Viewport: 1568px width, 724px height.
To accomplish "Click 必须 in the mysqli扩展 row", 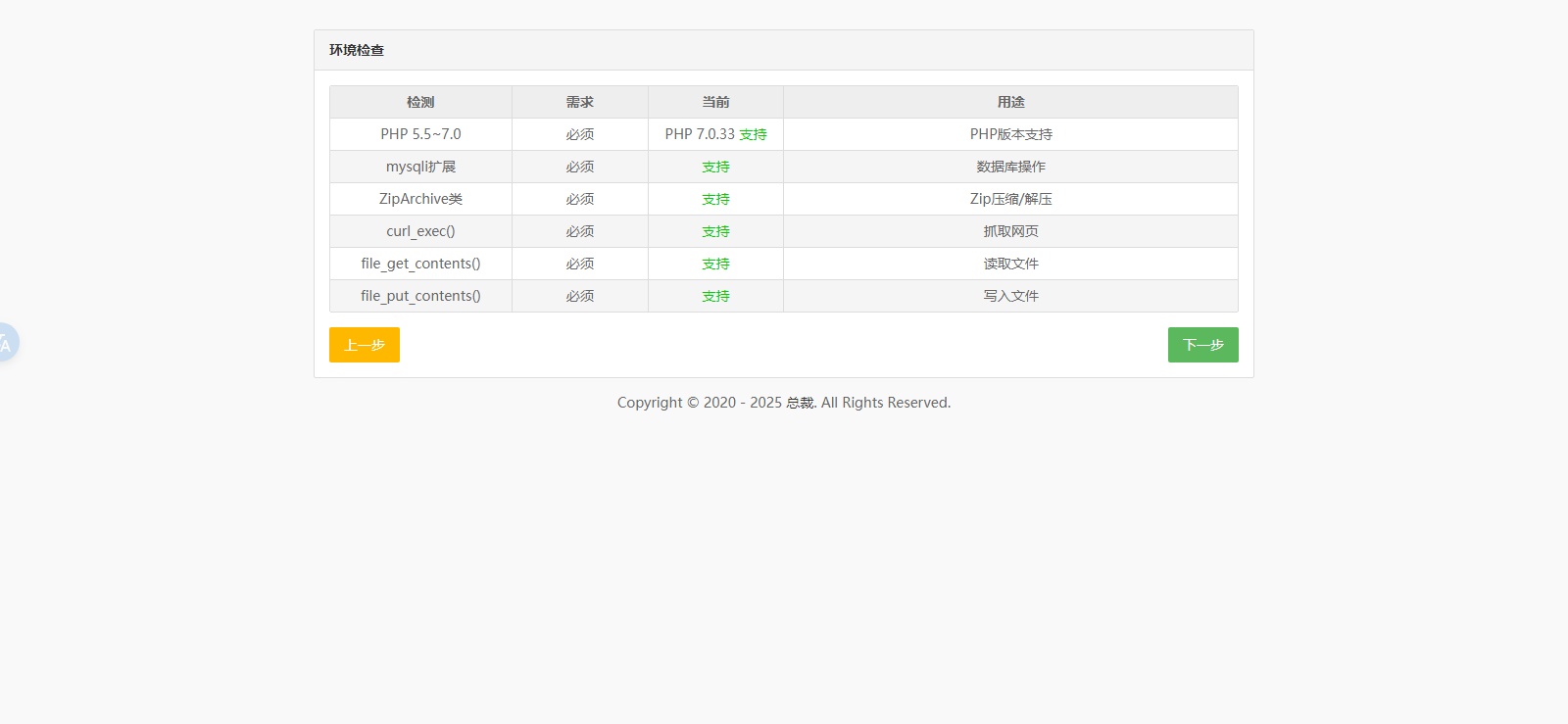I will coord(580,167).
